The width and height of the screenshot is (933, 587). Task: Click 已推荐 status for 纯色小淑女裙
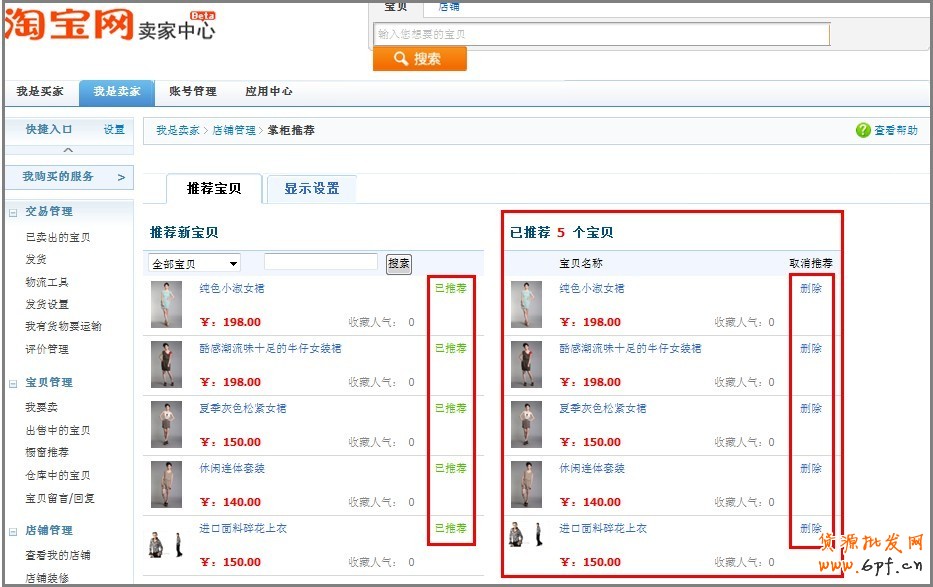click(x=450, y=288)
